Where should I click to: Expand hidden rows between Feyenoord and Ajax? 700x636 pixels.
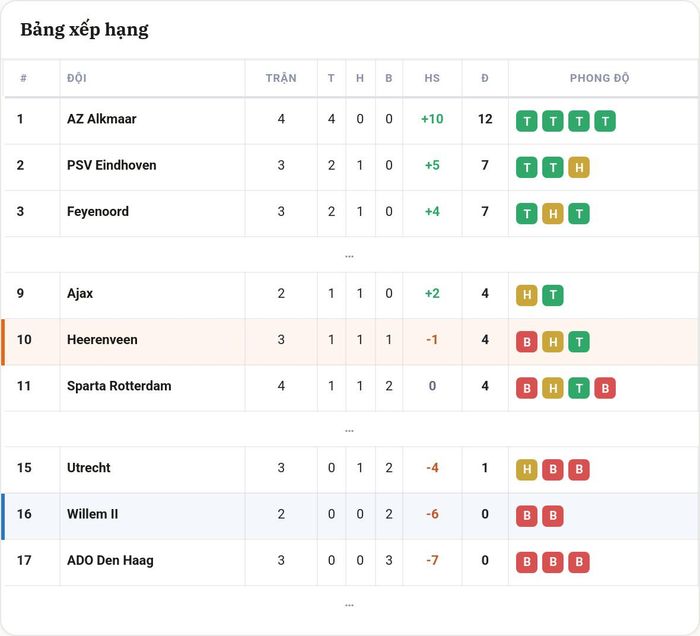pos(349,256)
